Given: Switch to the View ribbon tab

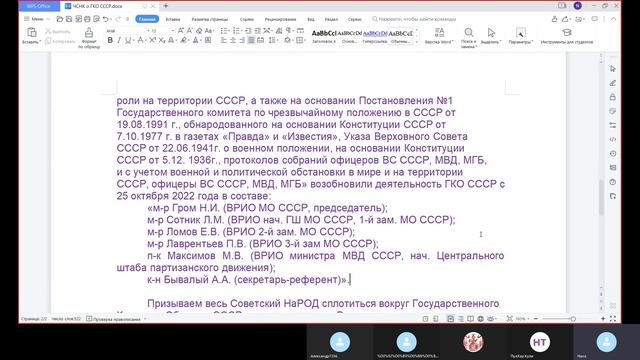Looking at the screenshot, I should pos(311,19).
